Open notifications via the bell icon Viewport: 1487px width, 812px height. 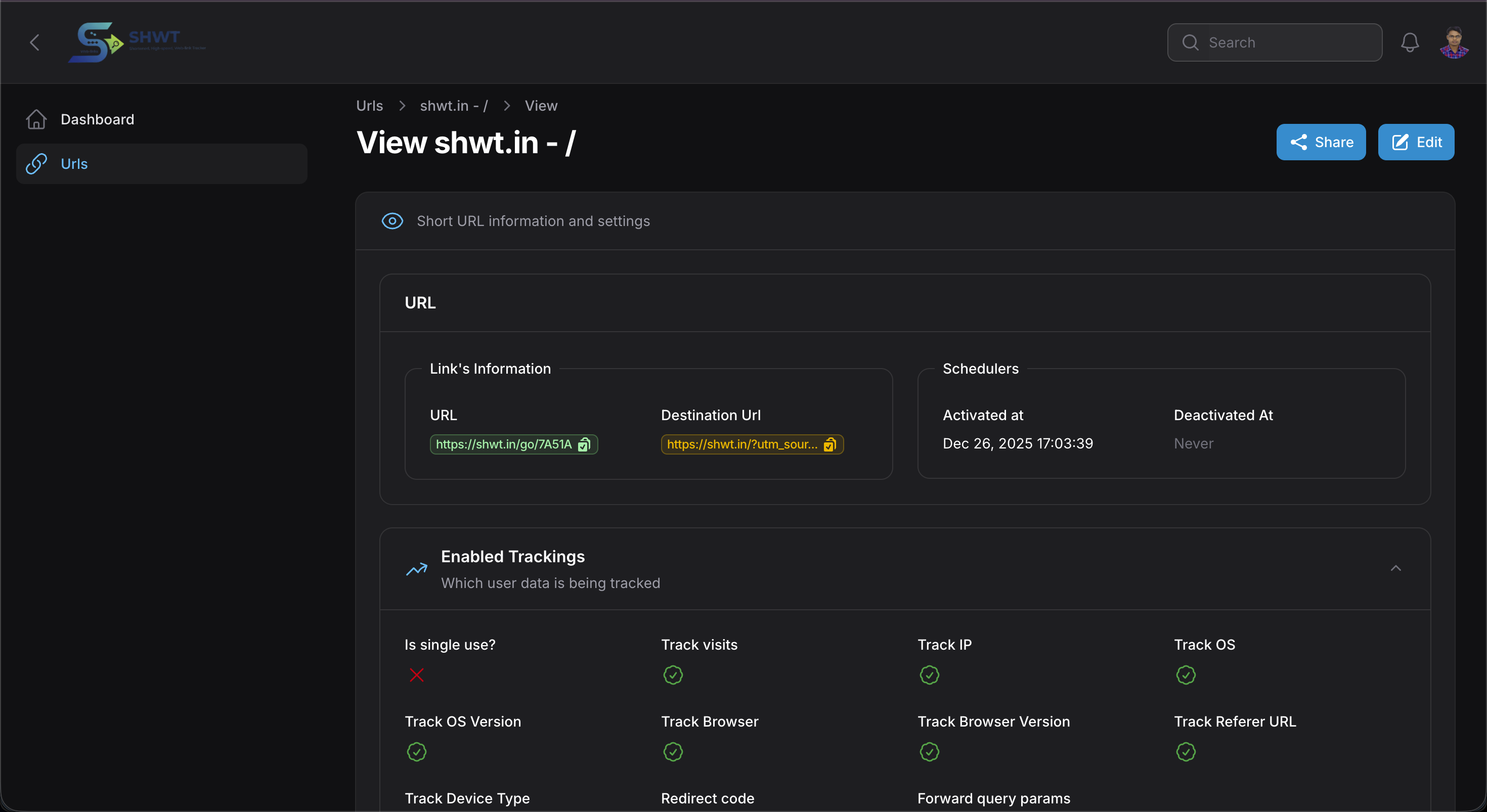(x=1410, y=42)
